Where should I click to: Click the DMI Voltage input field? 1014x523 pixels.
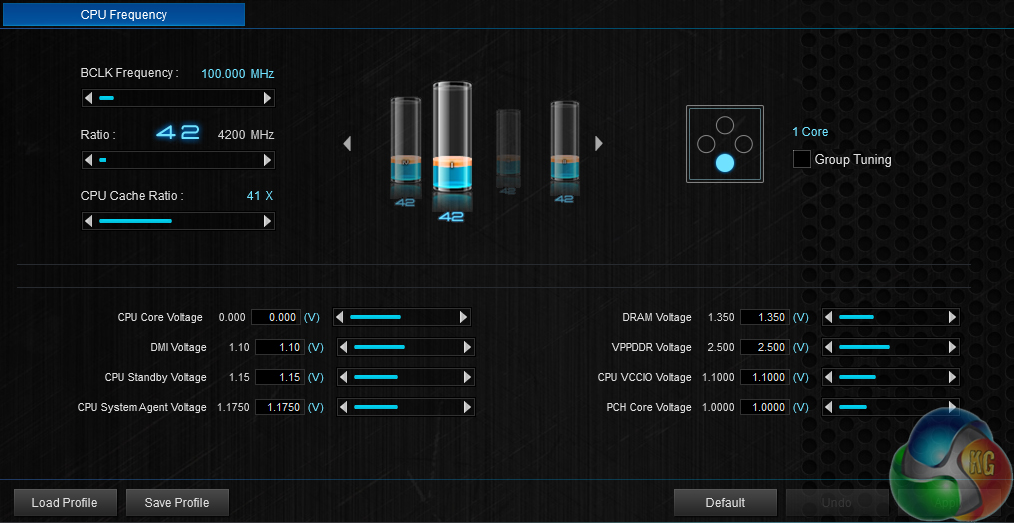point(280,347)
